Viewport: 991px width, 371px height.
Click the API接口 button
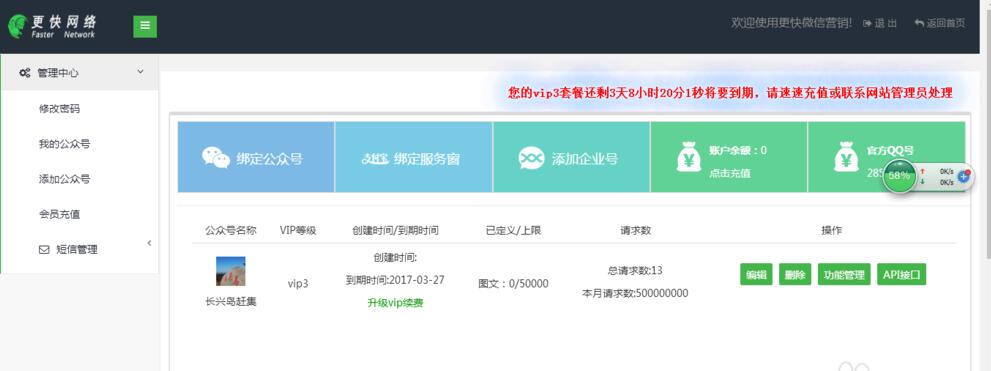(x=901, y=275)
